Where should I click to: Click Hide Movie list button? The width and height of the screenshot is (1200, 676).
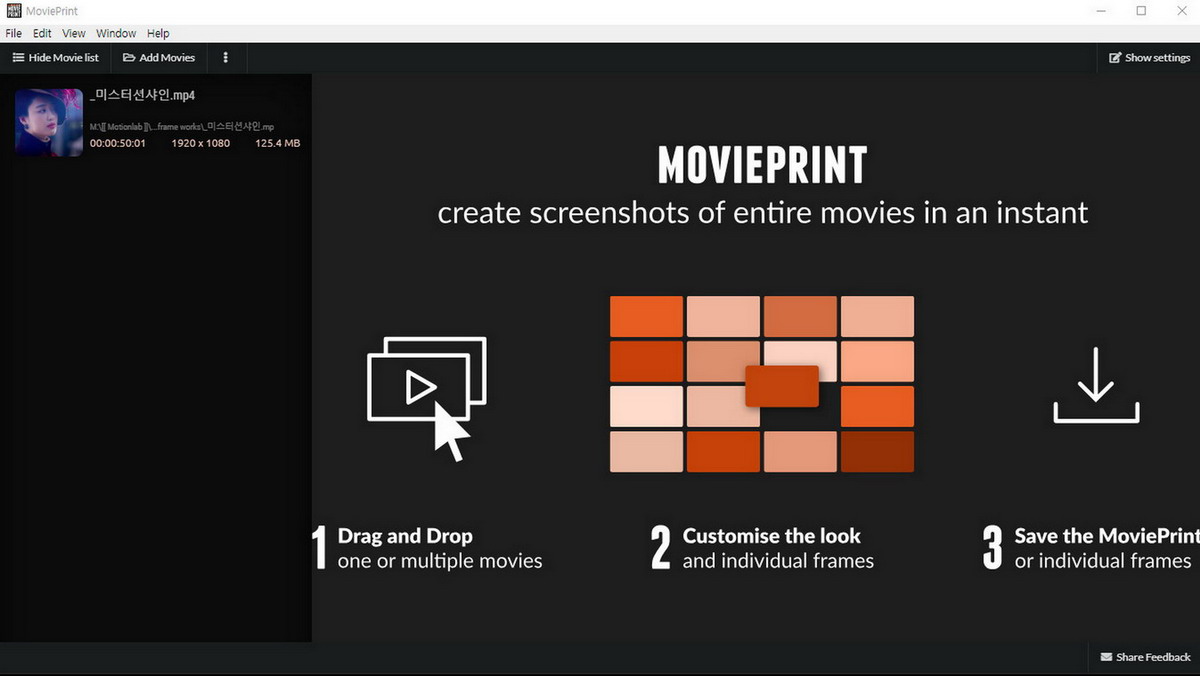(x=55, y=58)
